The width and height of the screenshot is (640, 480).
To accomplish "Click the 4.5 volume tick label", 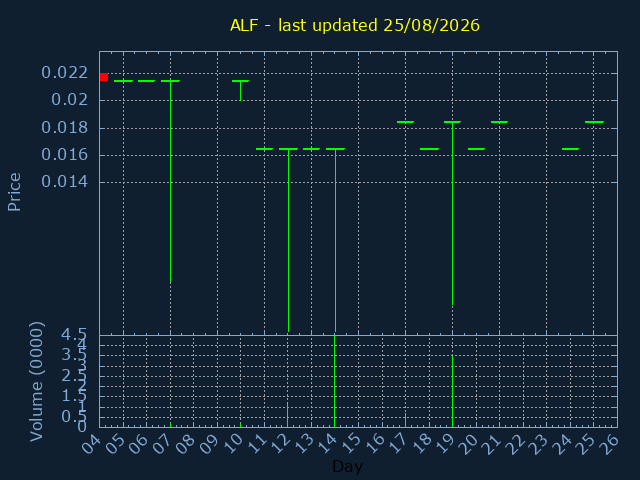I will click(x=74, y=335).
